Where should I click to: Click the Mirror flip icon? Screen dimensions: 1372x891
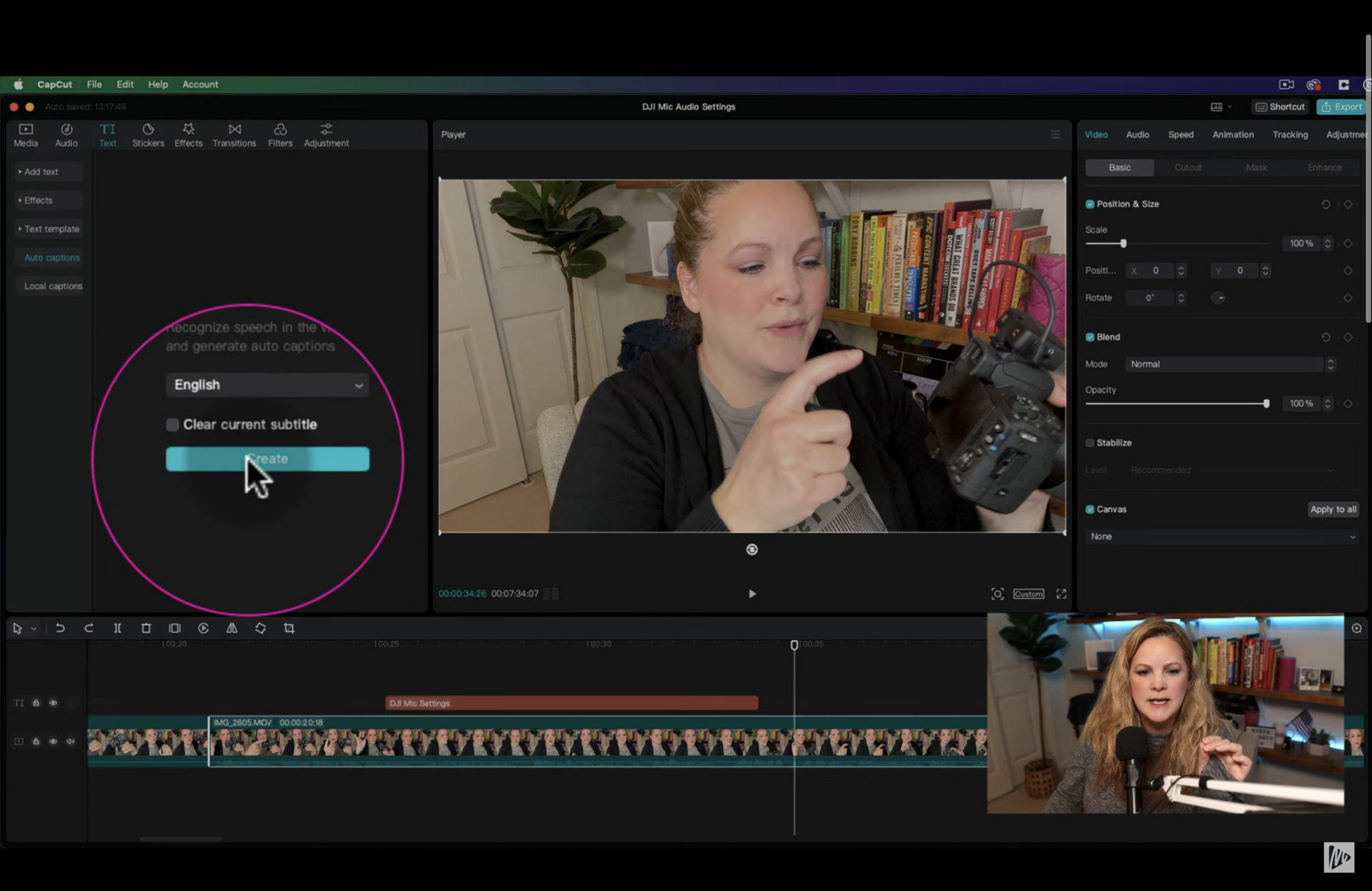[x=232, y=628]
